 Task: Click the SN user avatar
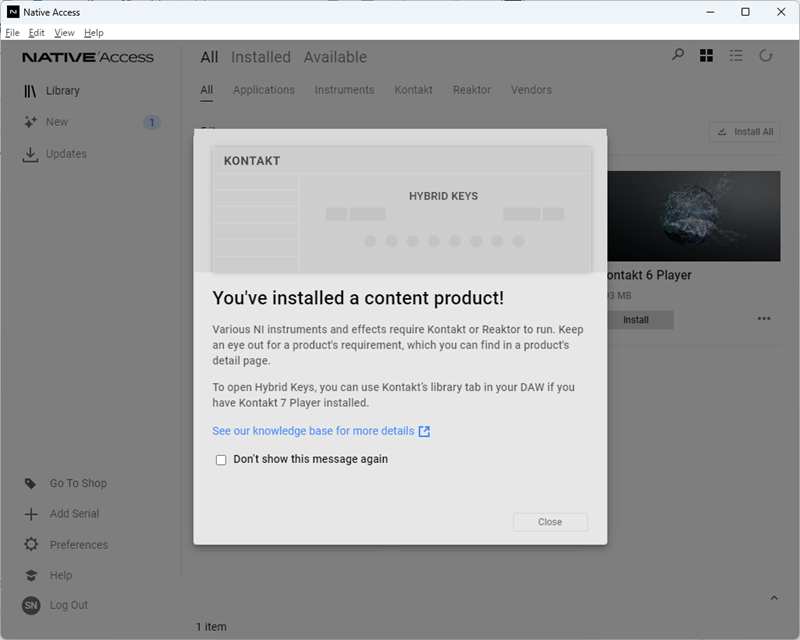tap(31, 605)
